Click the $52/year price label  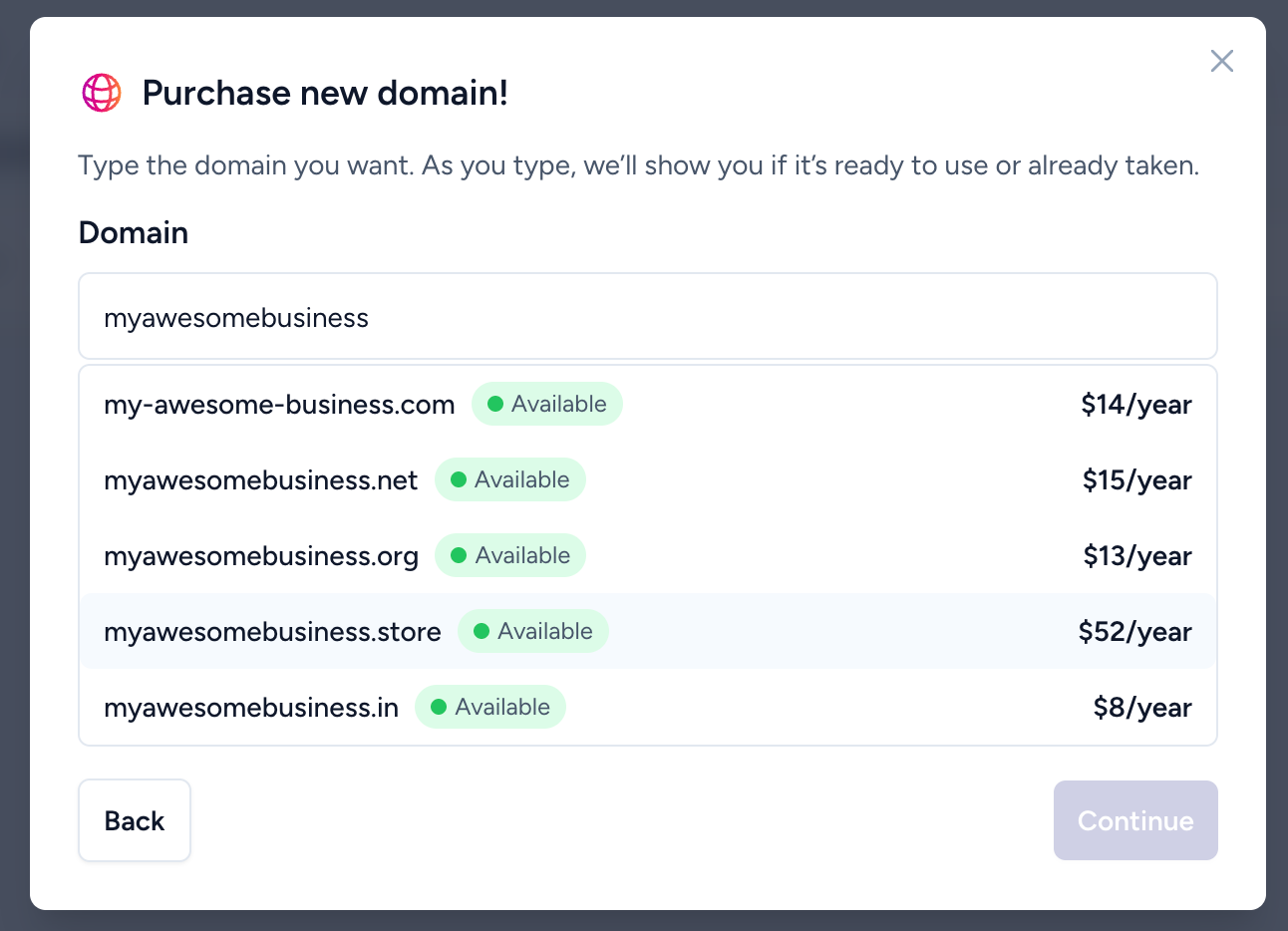point(1134,632)
